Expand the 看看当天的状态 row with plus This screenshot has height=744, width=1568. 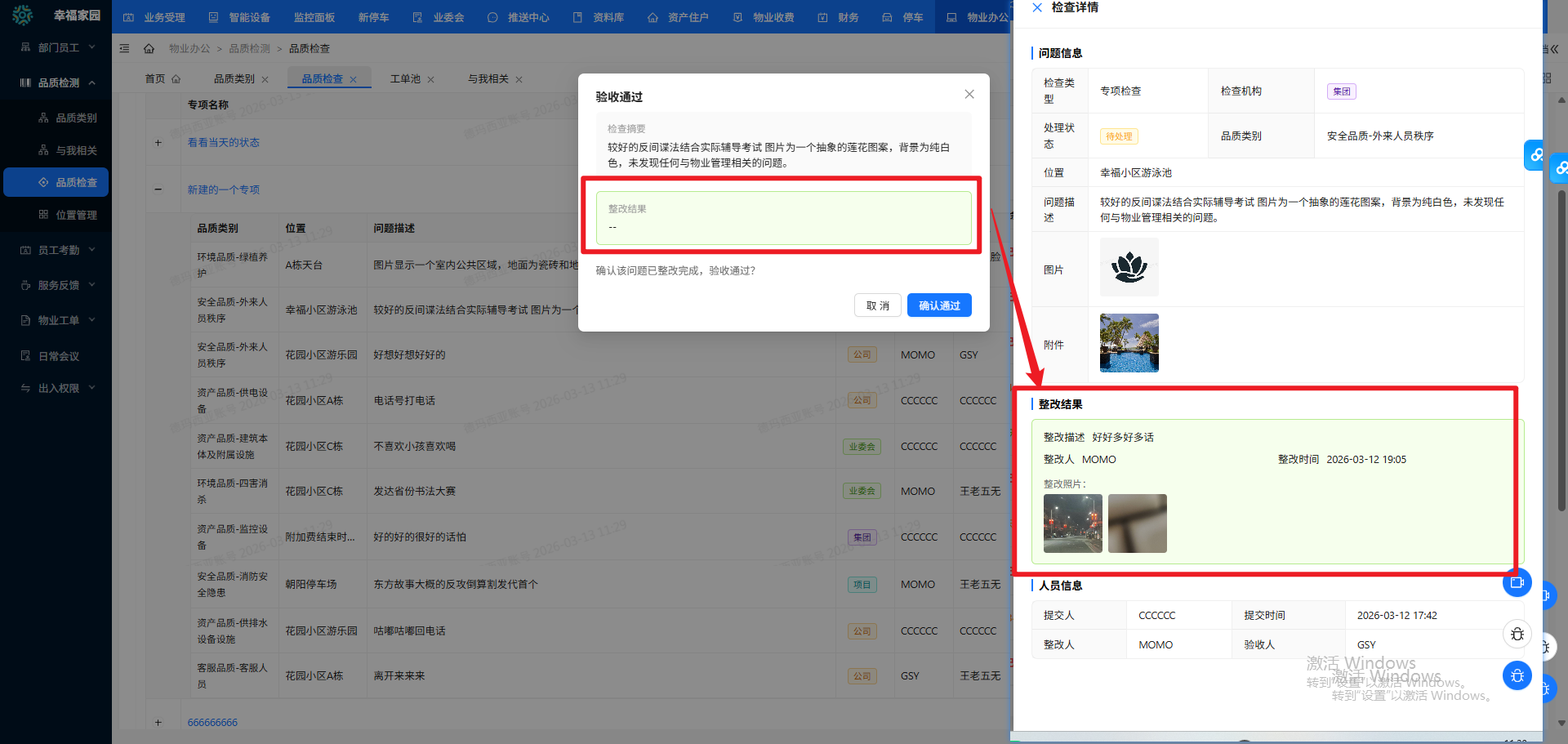158,143
